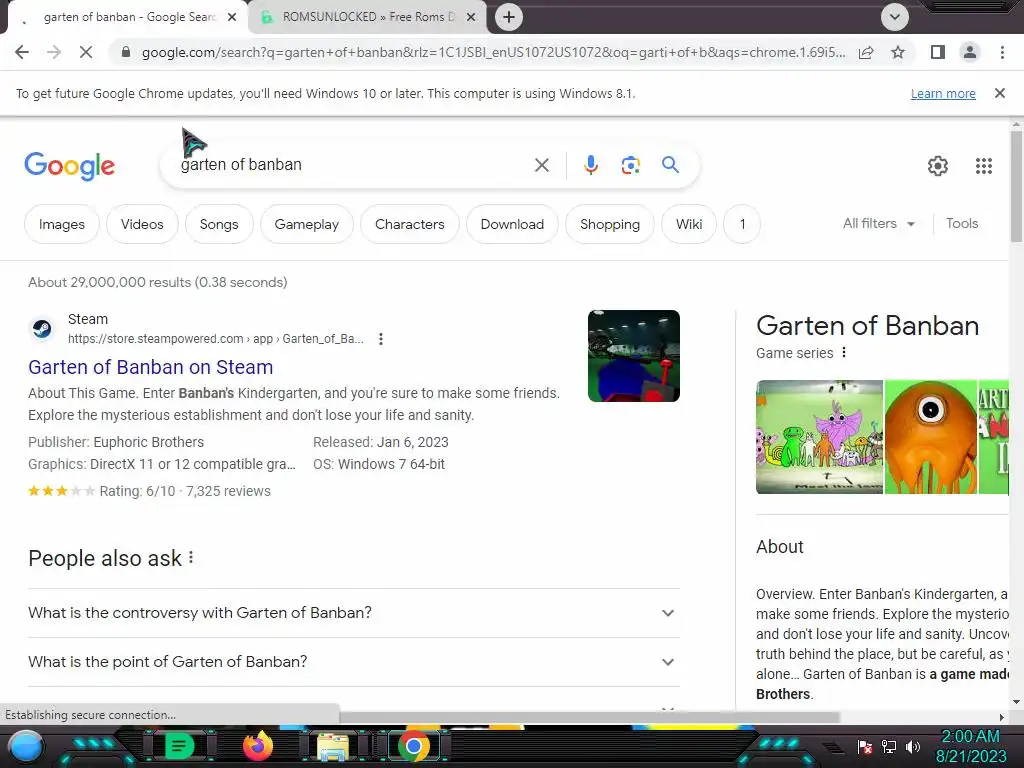Filter results by Shopping
This screenshot has height=768, width=1024.
tap(609, 224)
